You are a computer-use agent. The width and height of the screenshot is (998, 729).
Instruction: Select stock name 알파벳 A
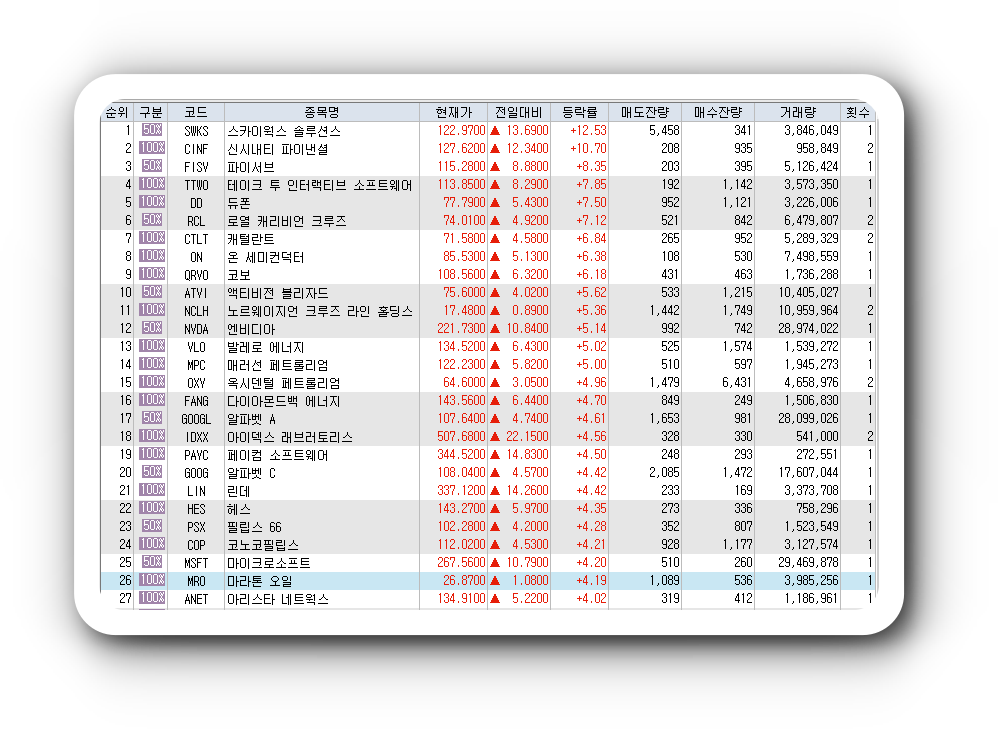251,419
